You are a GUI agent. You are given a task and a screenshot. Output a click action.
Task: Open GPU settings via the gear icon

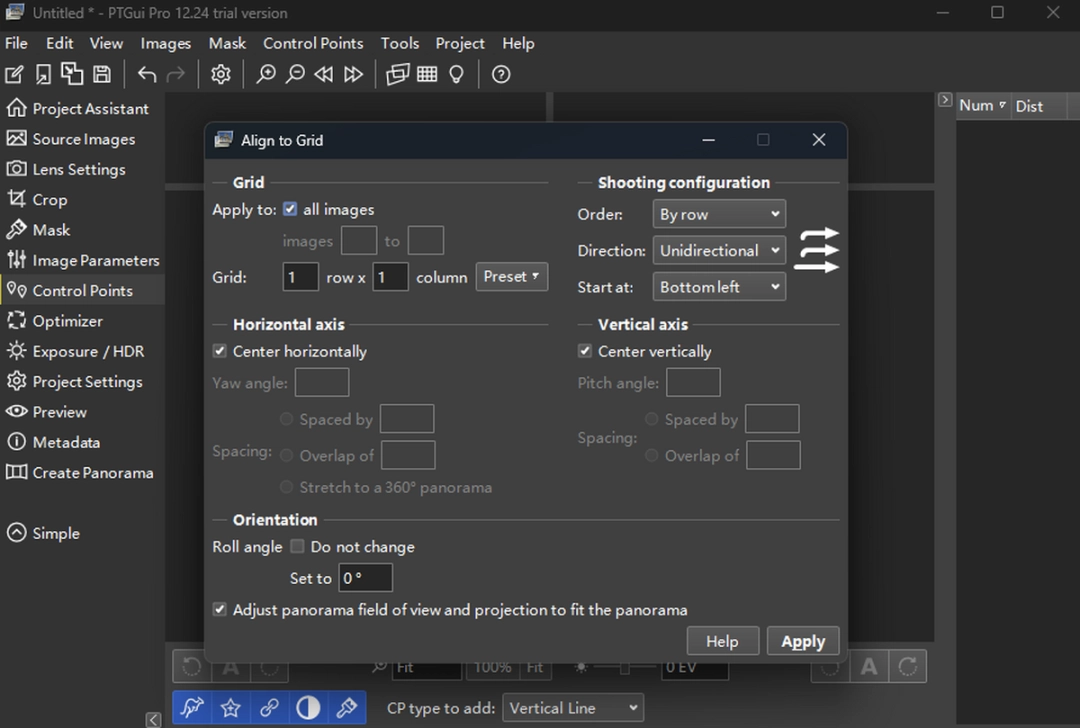point(221,74)
